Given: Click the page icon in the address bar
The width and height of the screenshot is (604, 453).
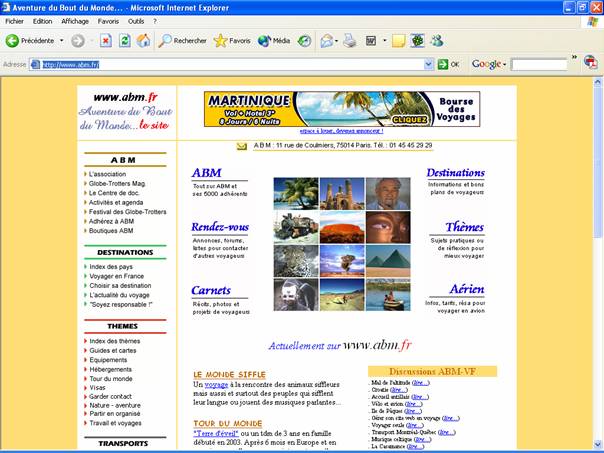Looking at the screenshot, I should click(35, 64).
